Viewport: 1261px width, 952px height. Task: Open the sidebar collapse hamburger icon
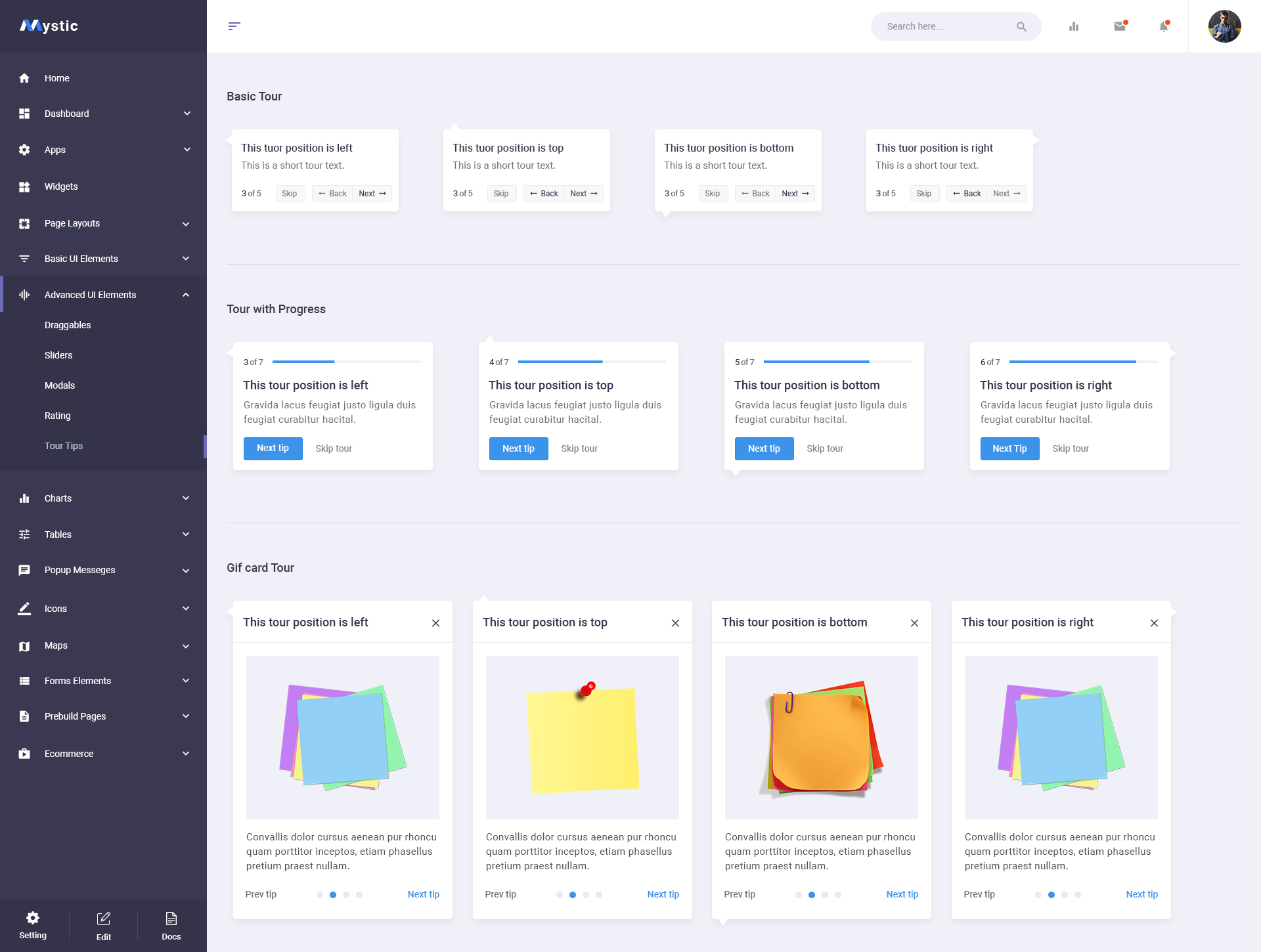click(x=234, y=26)
